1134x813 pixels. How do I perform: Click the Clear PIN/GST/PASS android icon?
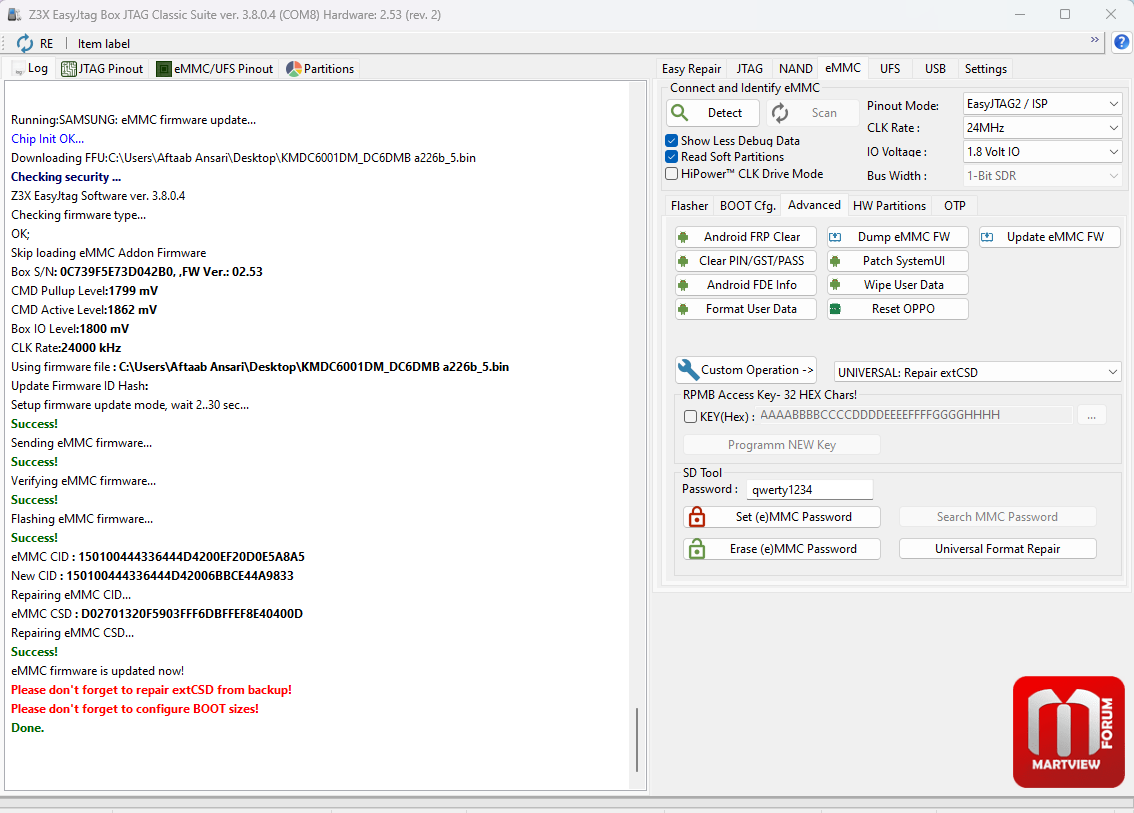[x=683, y=260]
